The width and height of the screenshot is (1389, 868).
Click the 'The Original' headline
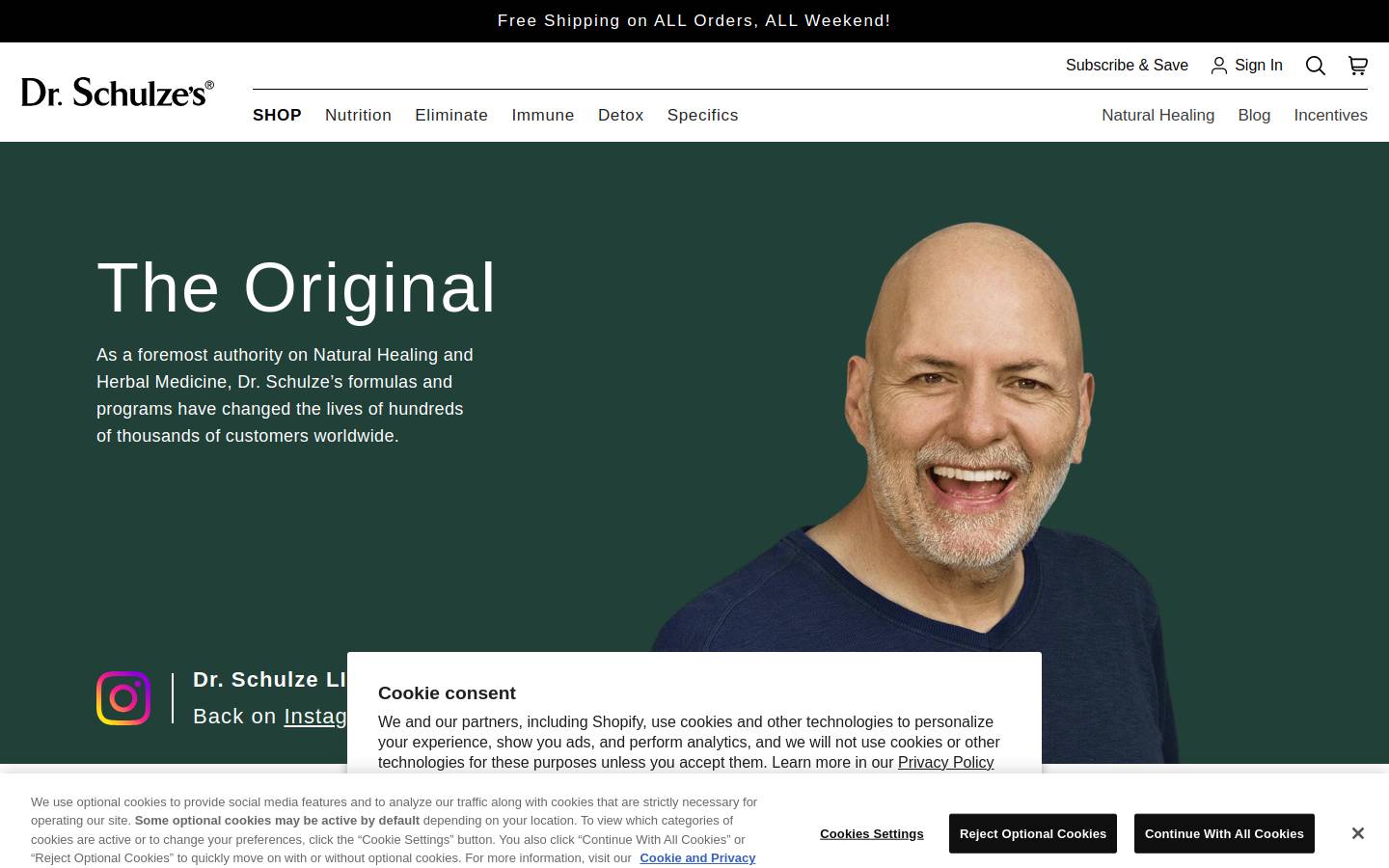coord(296,287)
